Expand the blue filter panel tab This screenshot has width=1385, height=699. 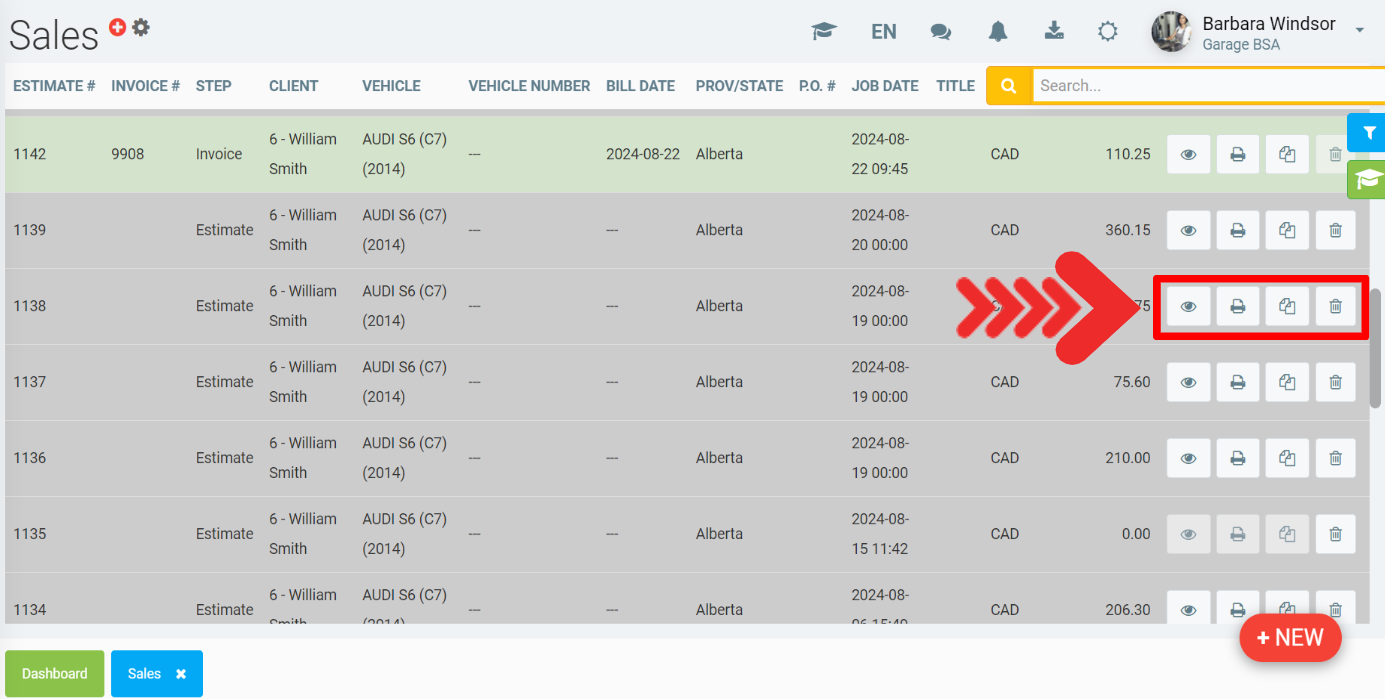1368,133
